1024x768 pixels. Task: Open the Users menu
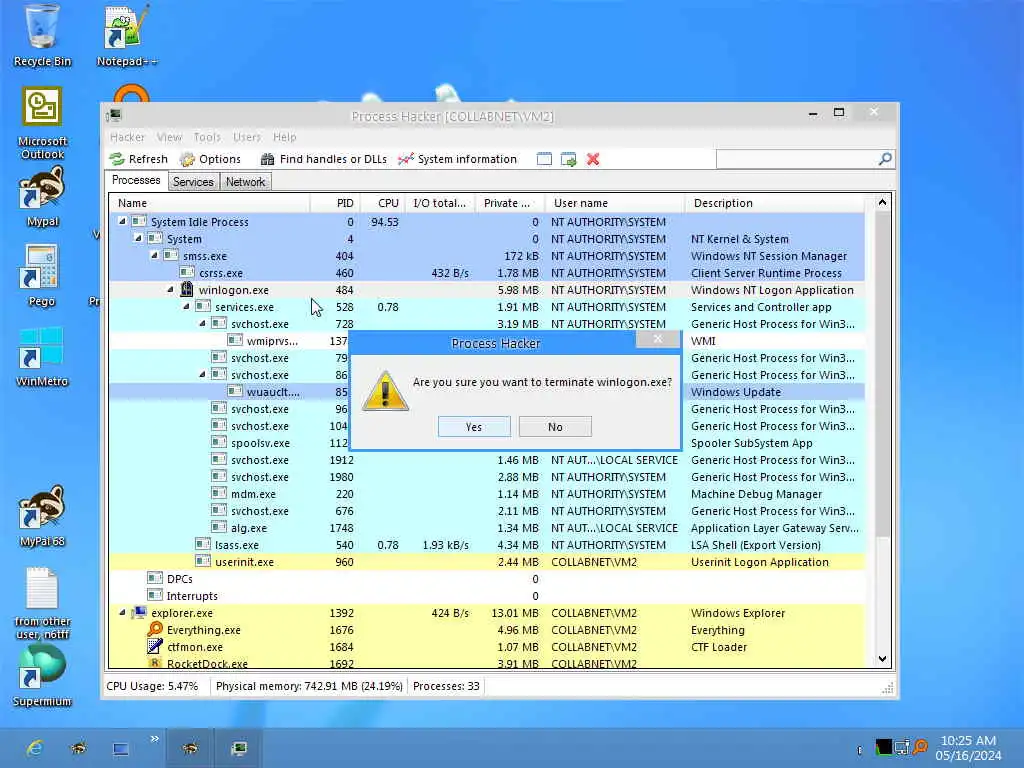(247, 136)
